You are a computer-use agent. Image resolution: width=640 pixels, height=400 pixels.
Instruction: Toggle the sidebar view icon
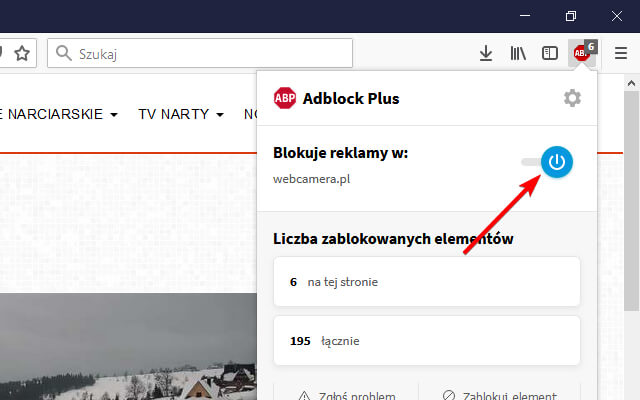(550, 53)
